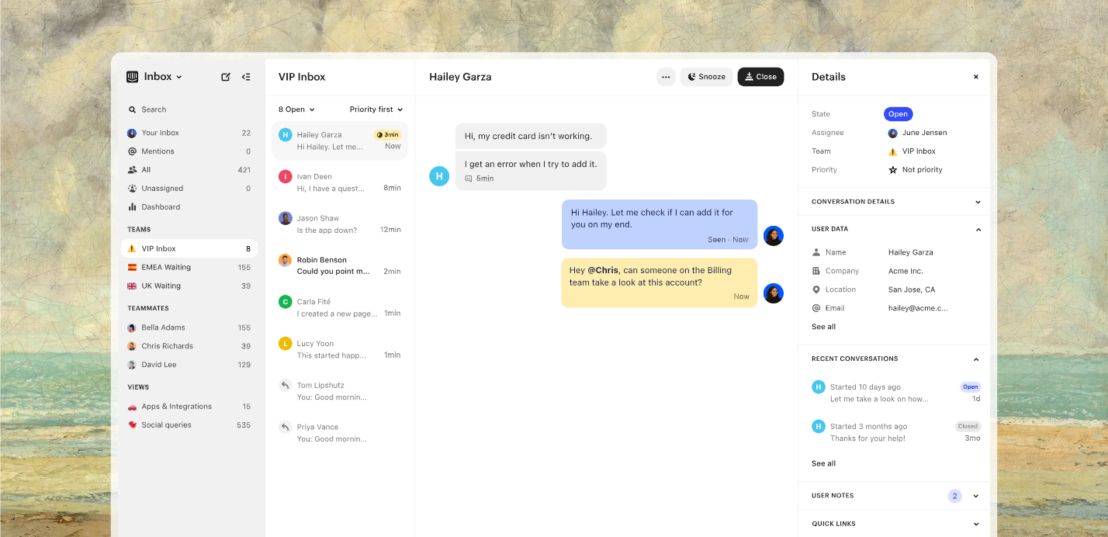Expand the Conversation Details section
The width and height of the screenshot is (1108, 537).
977,202
